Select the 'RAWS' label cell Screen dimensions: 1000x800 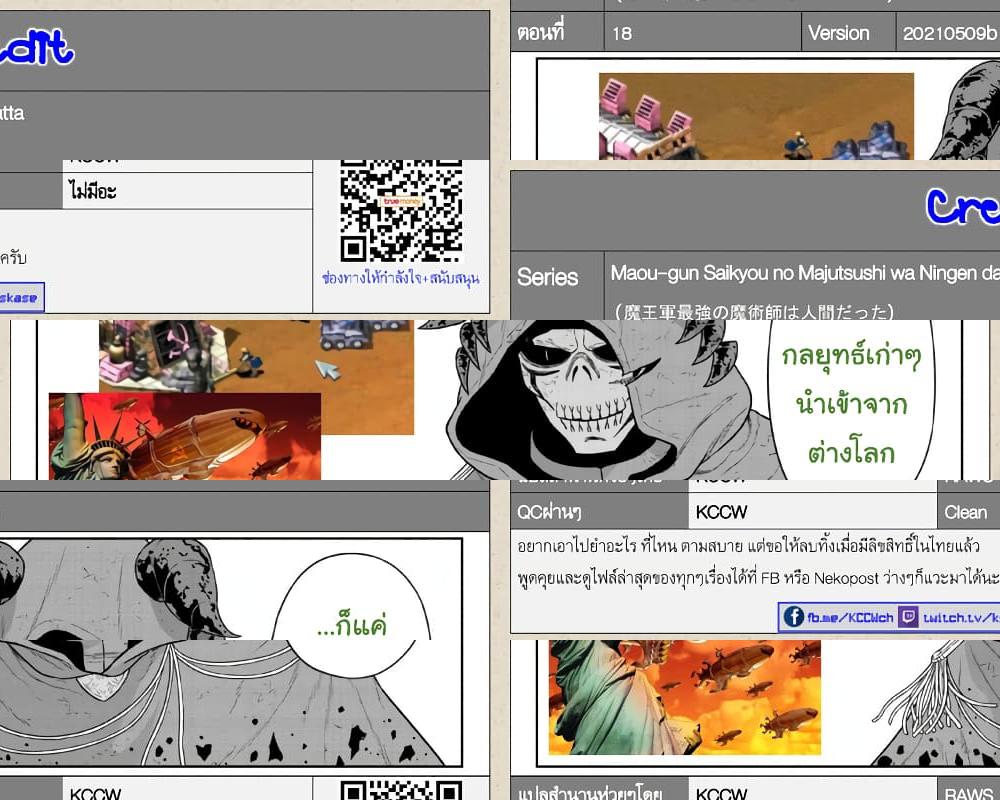pos(969,790)
